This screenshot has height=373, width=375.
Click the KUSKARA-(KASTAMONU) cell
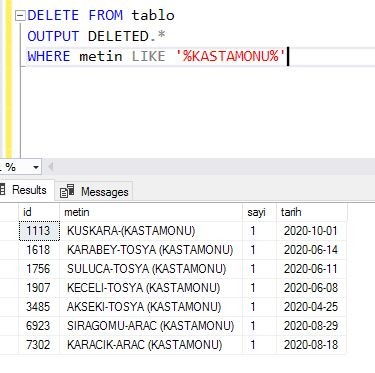click(x=151, y=231)
